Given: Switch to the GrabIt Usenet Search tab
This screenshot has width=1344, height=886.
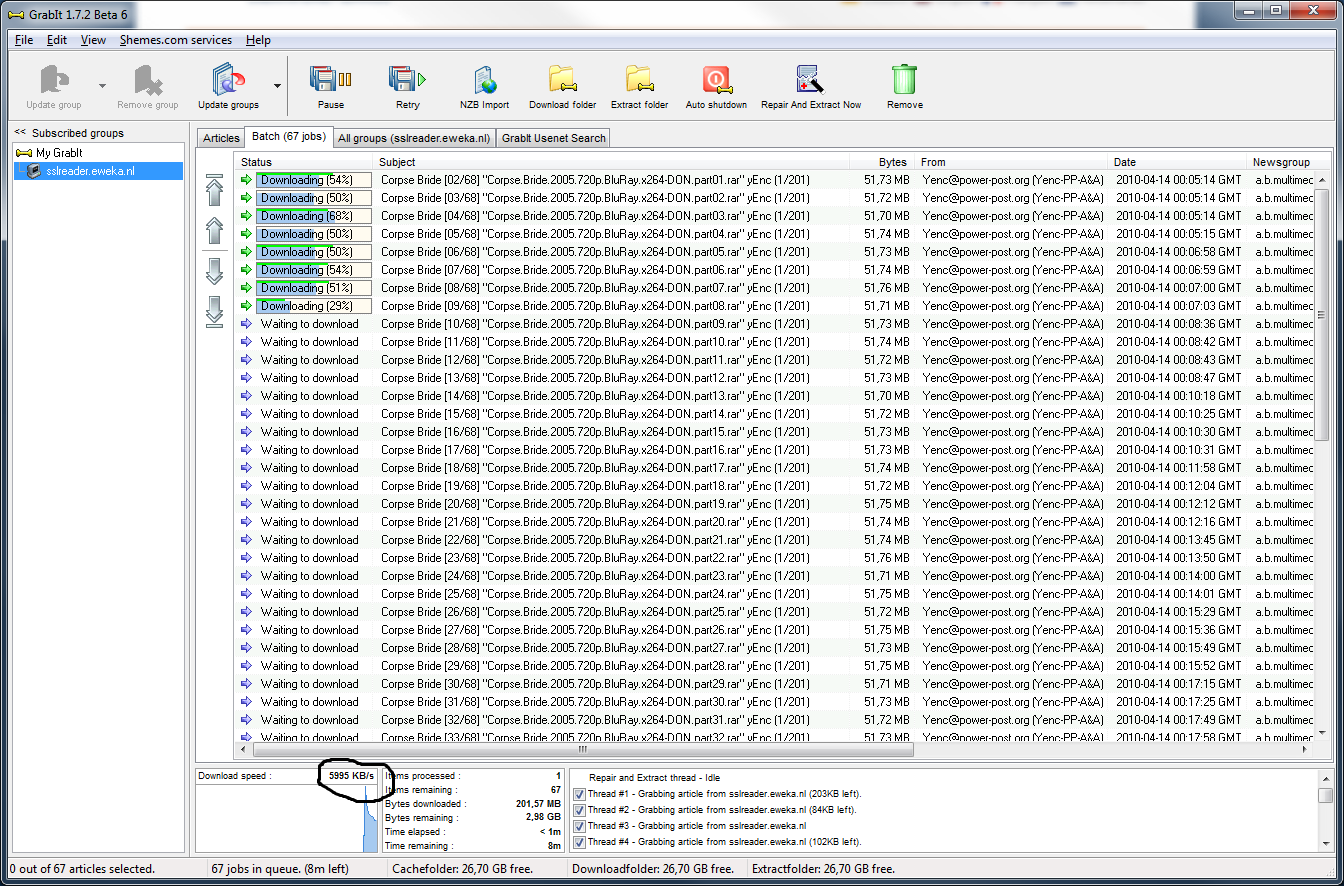Looking at the screenshot, I should [x=554, y=138].
